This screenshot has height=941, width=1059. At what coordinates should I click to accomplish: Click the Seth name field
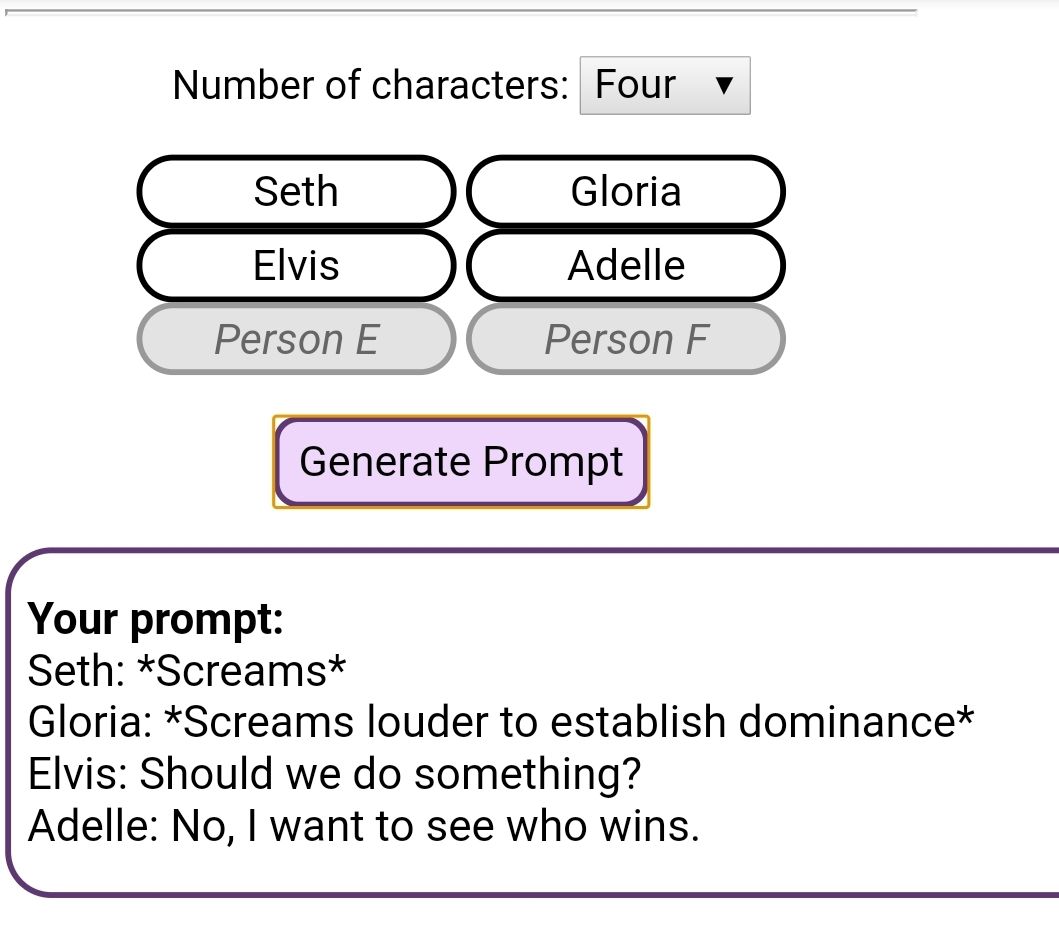pos(296,191)
